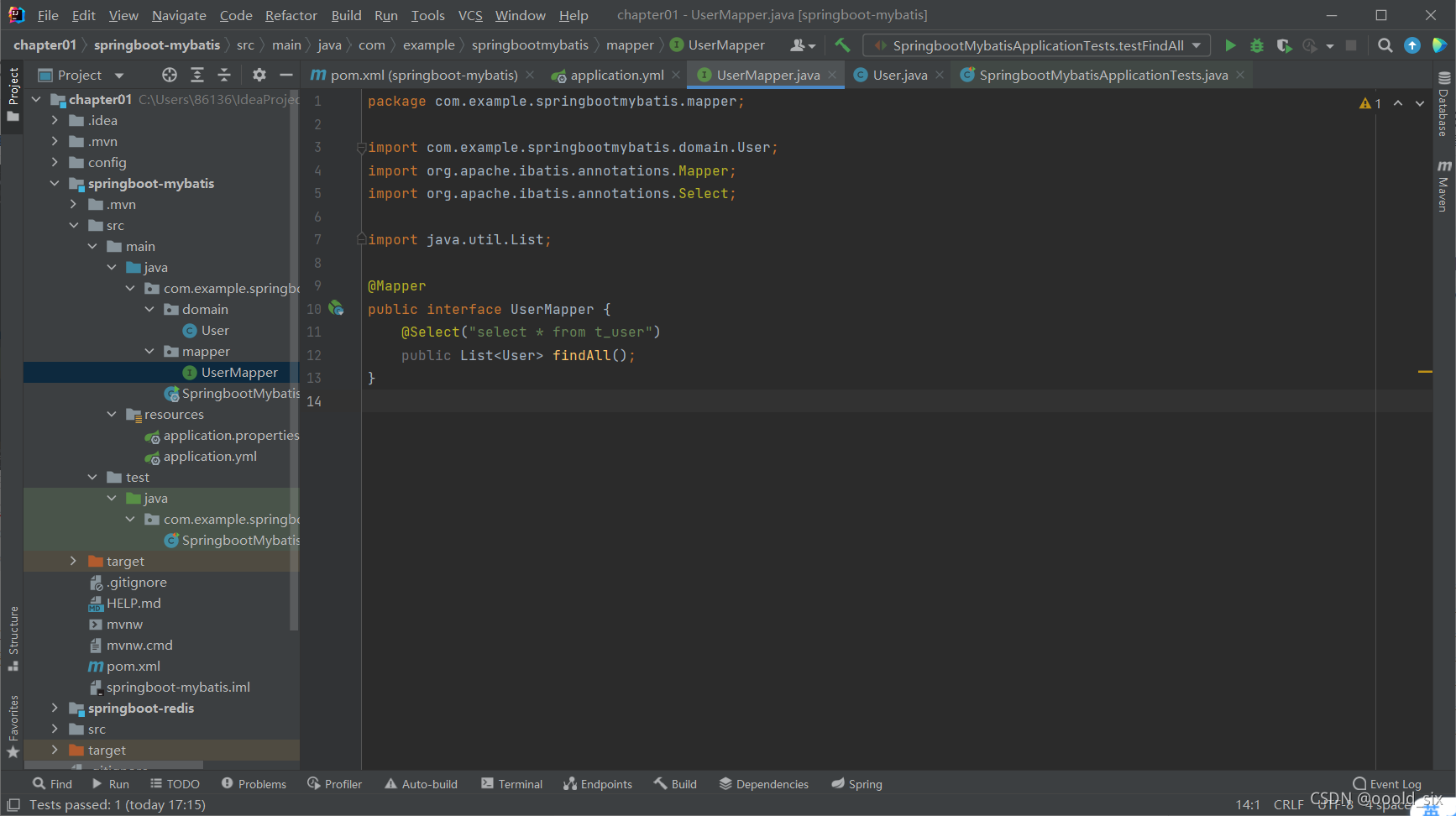Select HELP.md in project tree

134,603
